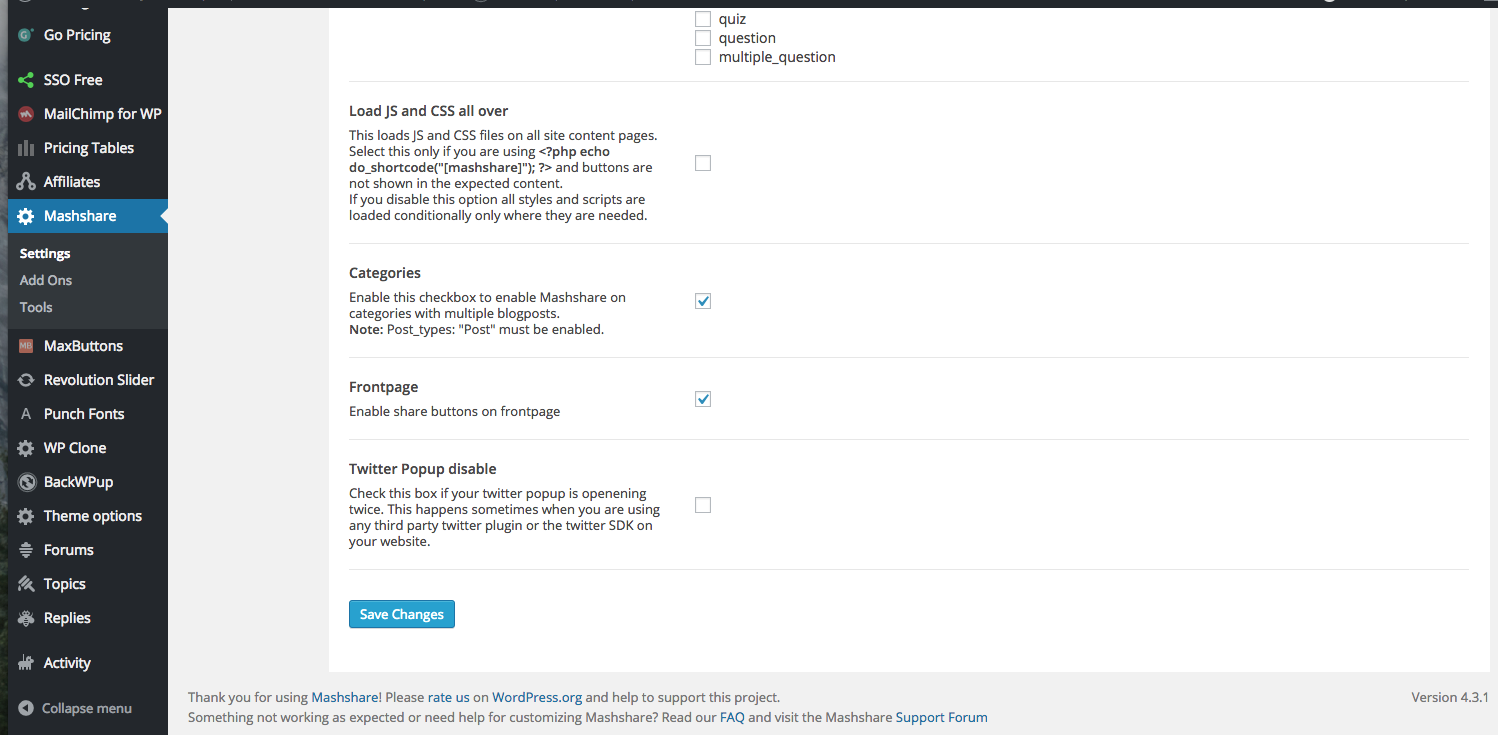Click the MailChimp for WP icon
Image resolution: width=1498 pixels, height=735 pixels.
pos(26,114)
